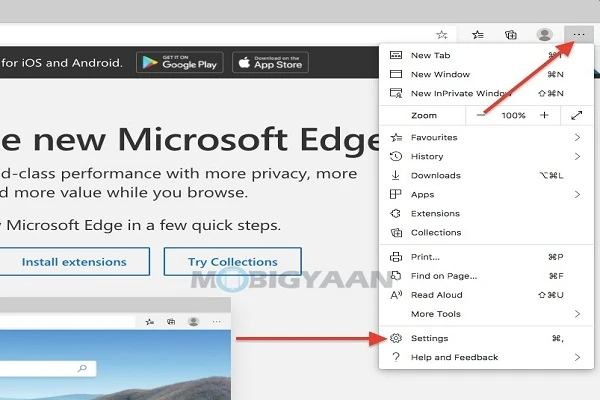Viewport: 600px width, 400px height.
Task: Click the zoom out minus button
Action: pyautogui.click(x=482, y=116)
